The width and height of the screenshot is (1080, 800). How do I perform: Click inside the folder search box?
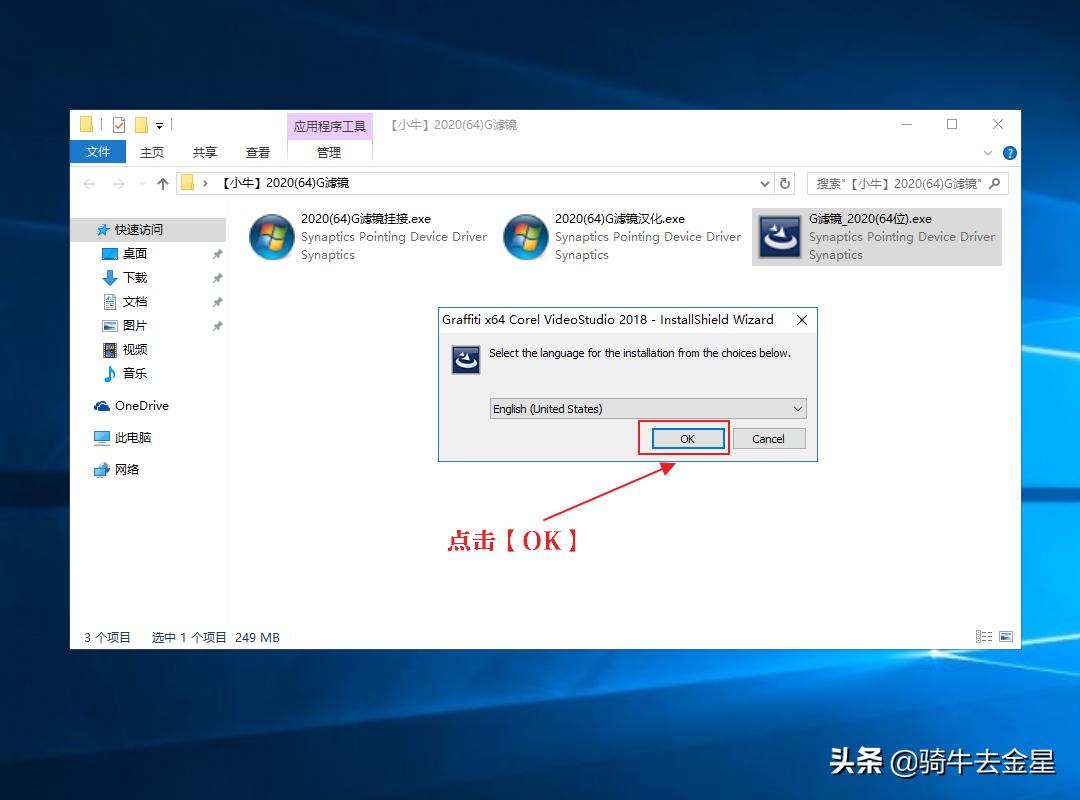click(900, 183)
